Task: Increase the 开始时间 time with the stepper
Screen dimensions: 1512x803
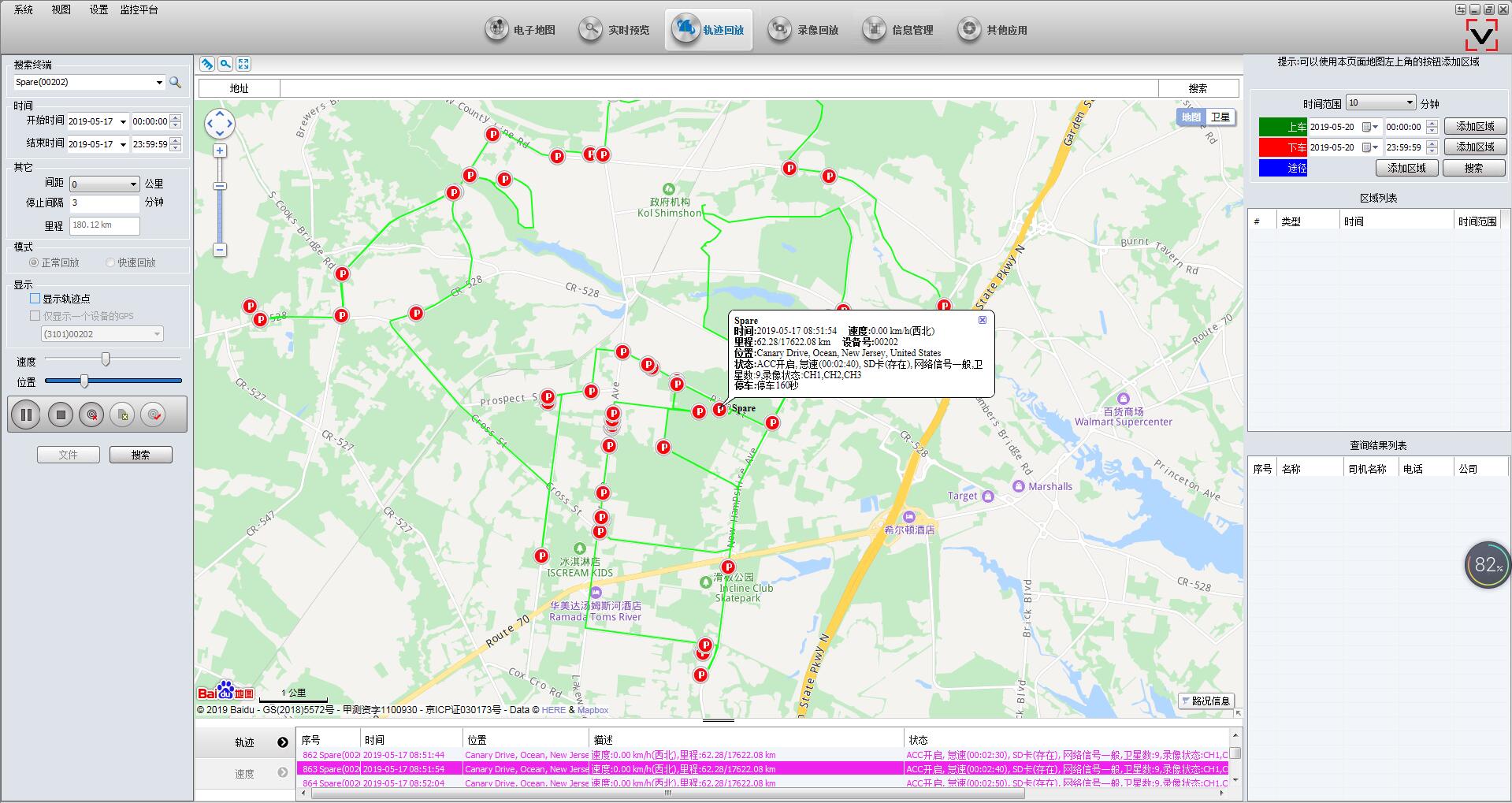Action: click(175, 118)
